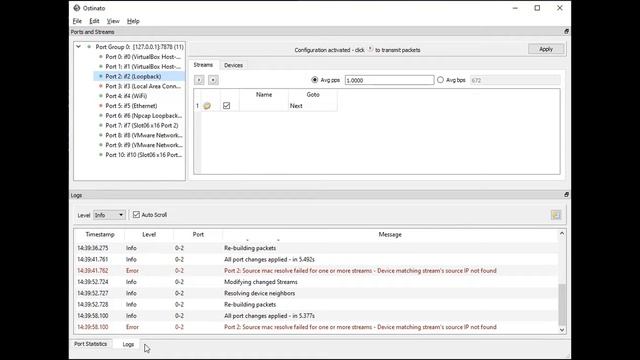Image resolution: width=640 pixels, height=360 pixels.
Task: Select Port 10: if10 Slot06 x16 Port
Action: click(x=144, y=155)
